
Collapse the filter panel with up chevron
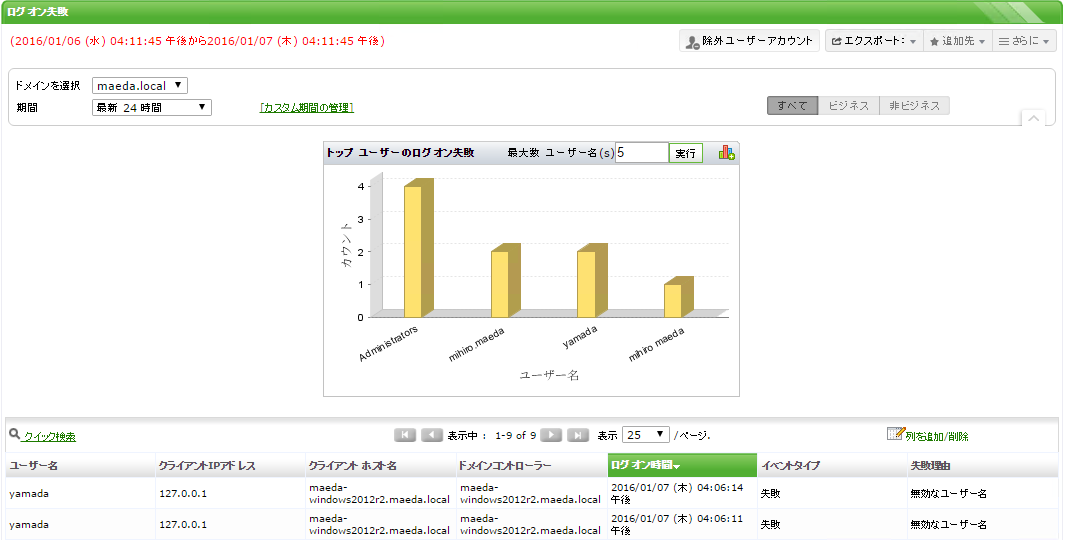pos(1033,119)
